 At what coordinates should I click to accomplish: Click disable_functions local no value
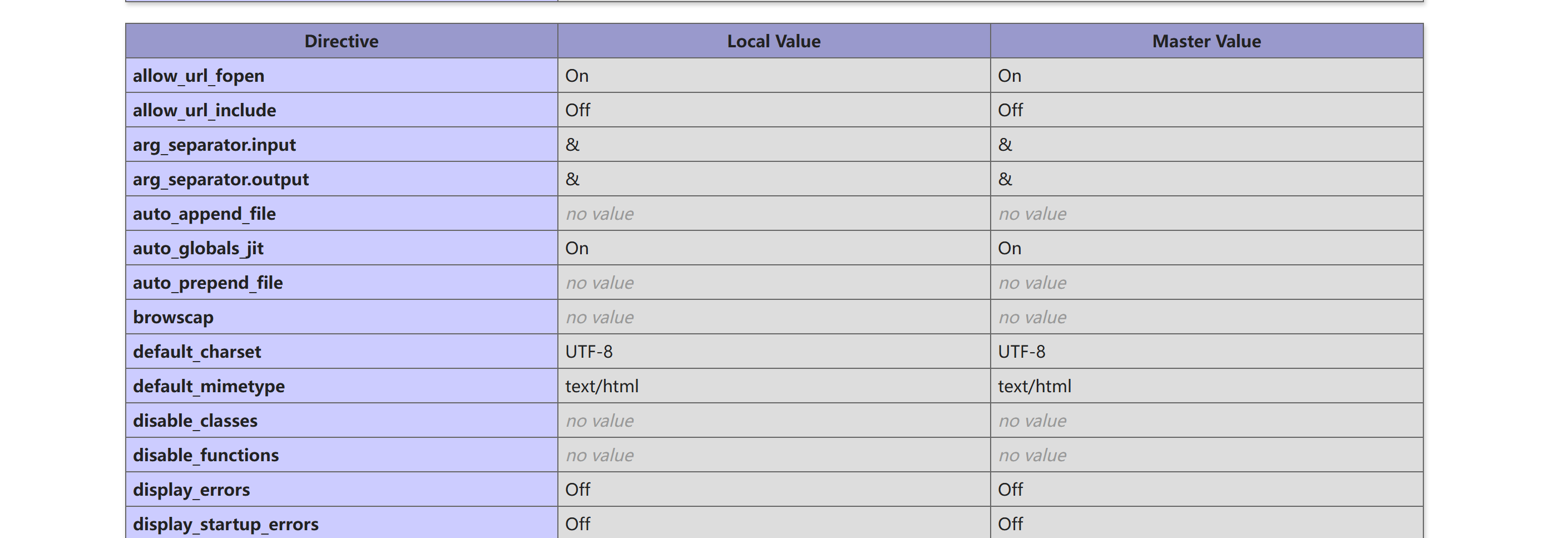600,455
